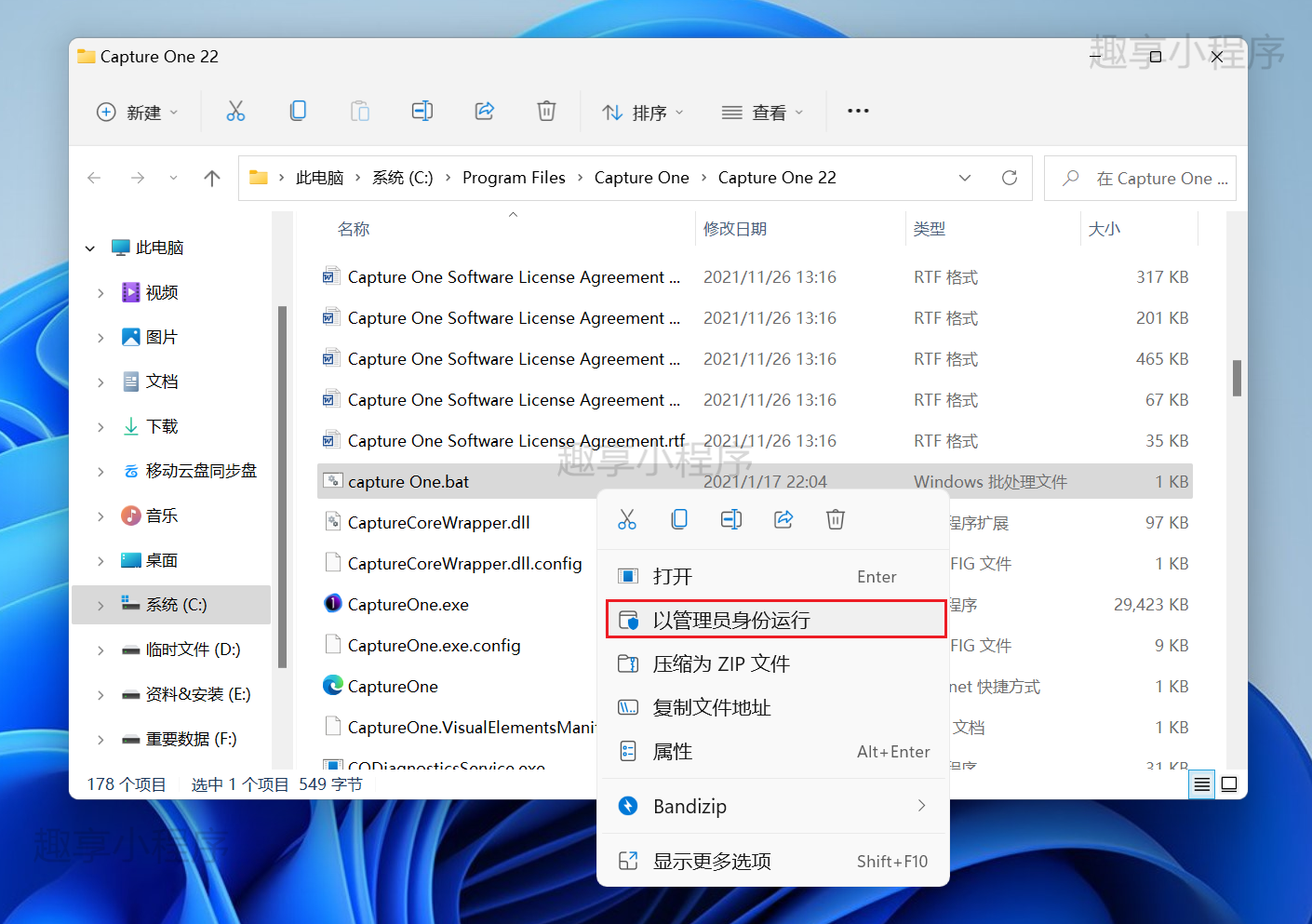The width and height of the screenshot is (1312, 924).
Task: Click the Rename icon in the context menu
Action: (731, 519)
